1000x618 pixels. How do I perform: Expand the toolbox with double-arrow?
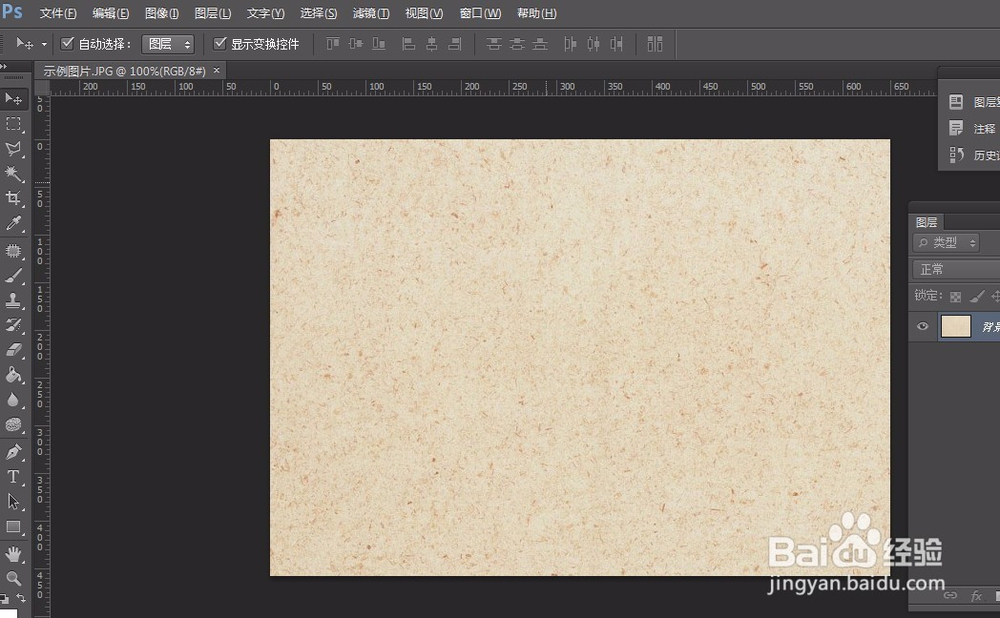click(4, 66)
